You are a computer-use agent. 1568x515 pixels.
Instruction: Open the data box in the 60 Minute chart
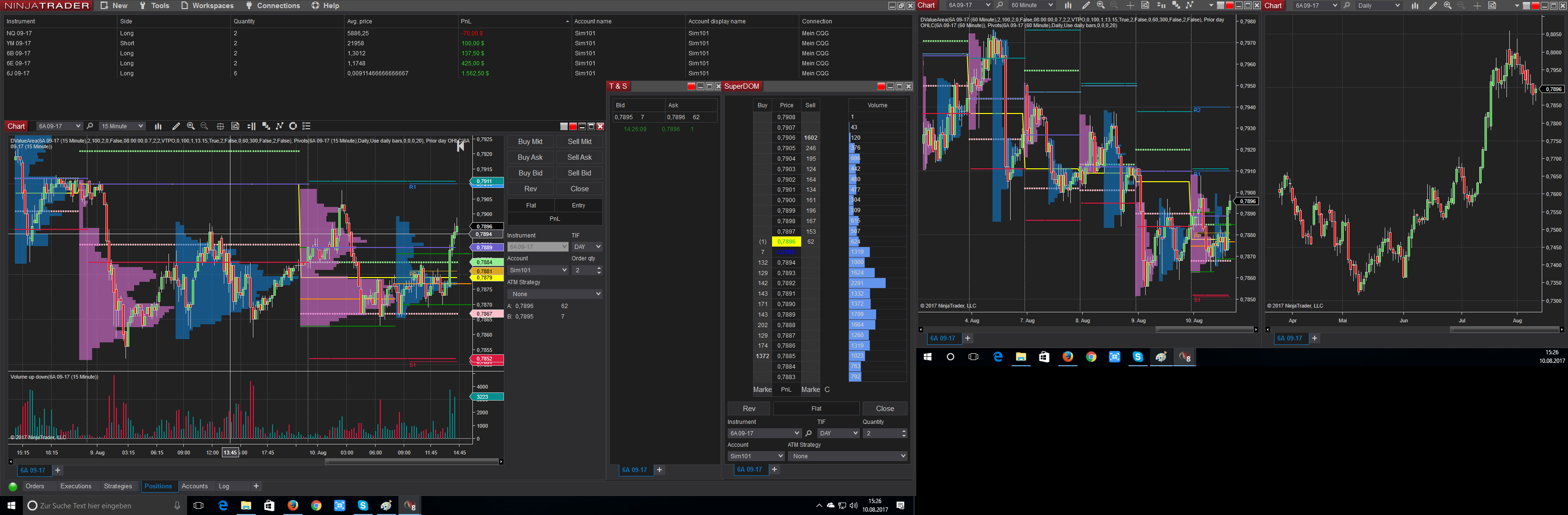(x=1145, y=5)
